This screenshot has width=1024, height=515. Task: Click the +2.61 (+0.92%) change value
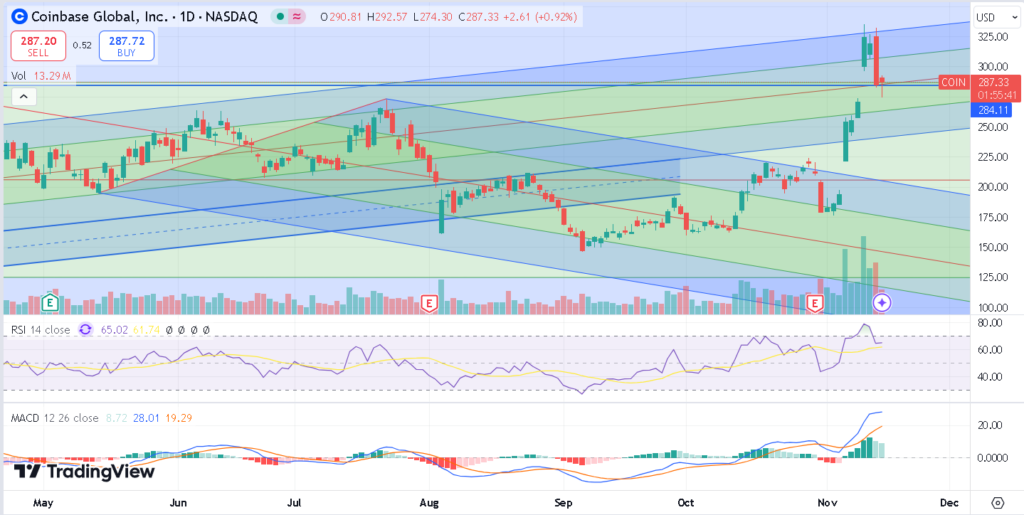(540, 18)
